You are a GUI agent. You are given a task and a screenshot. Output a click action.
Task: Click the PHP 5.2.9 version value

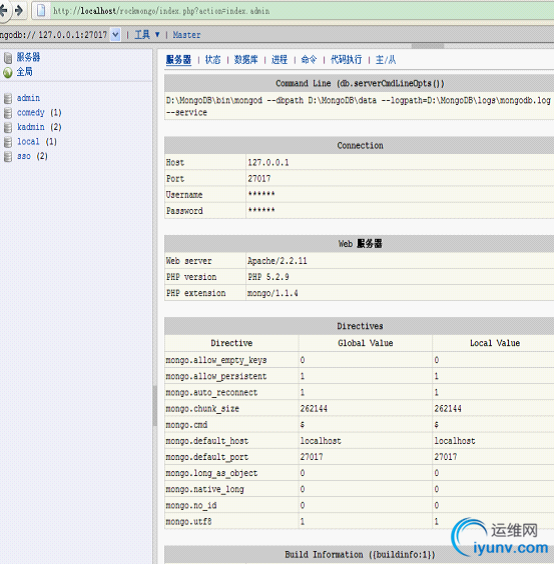click(268, 277)
